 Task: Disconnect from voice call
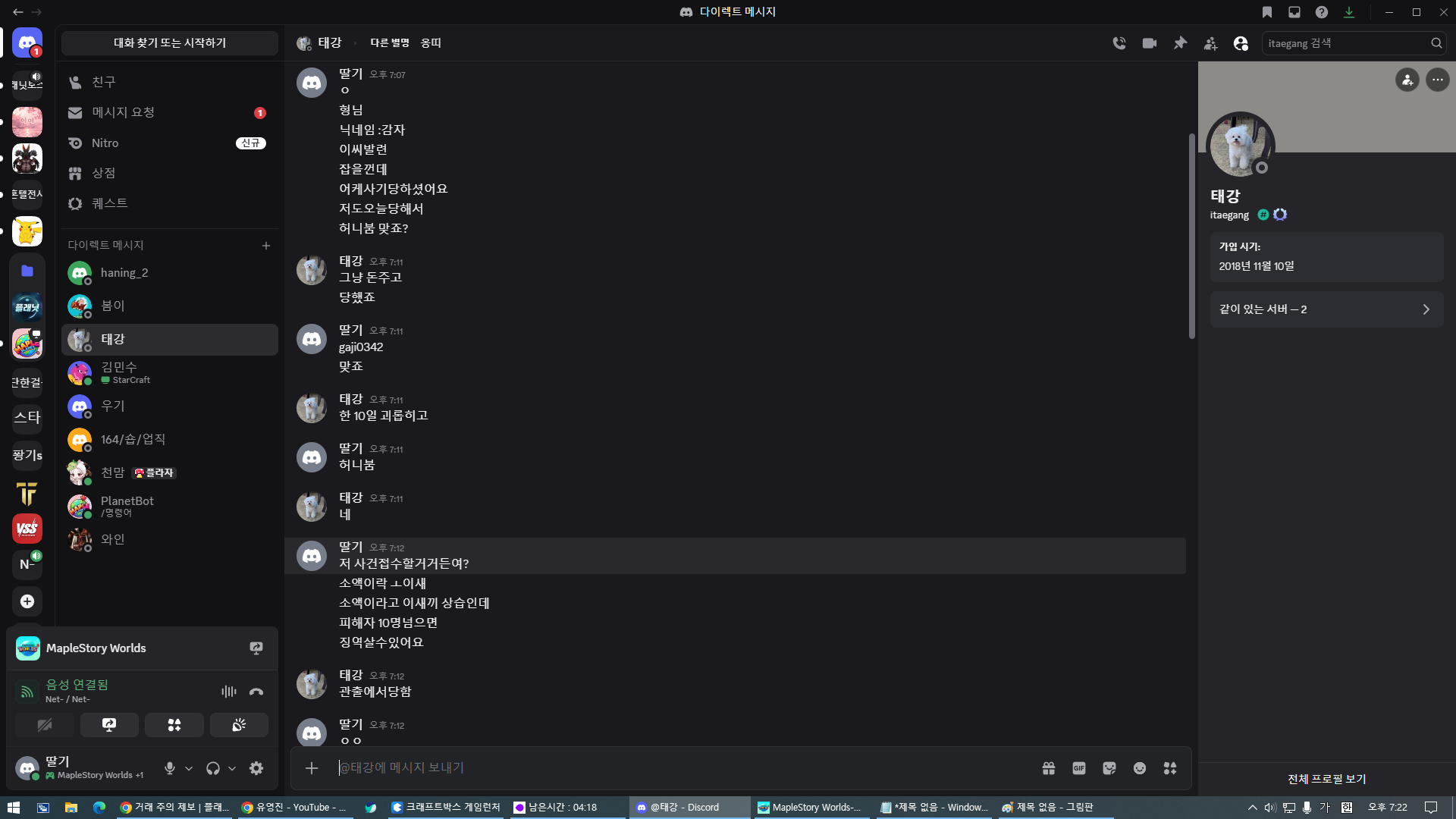[256, 692]
